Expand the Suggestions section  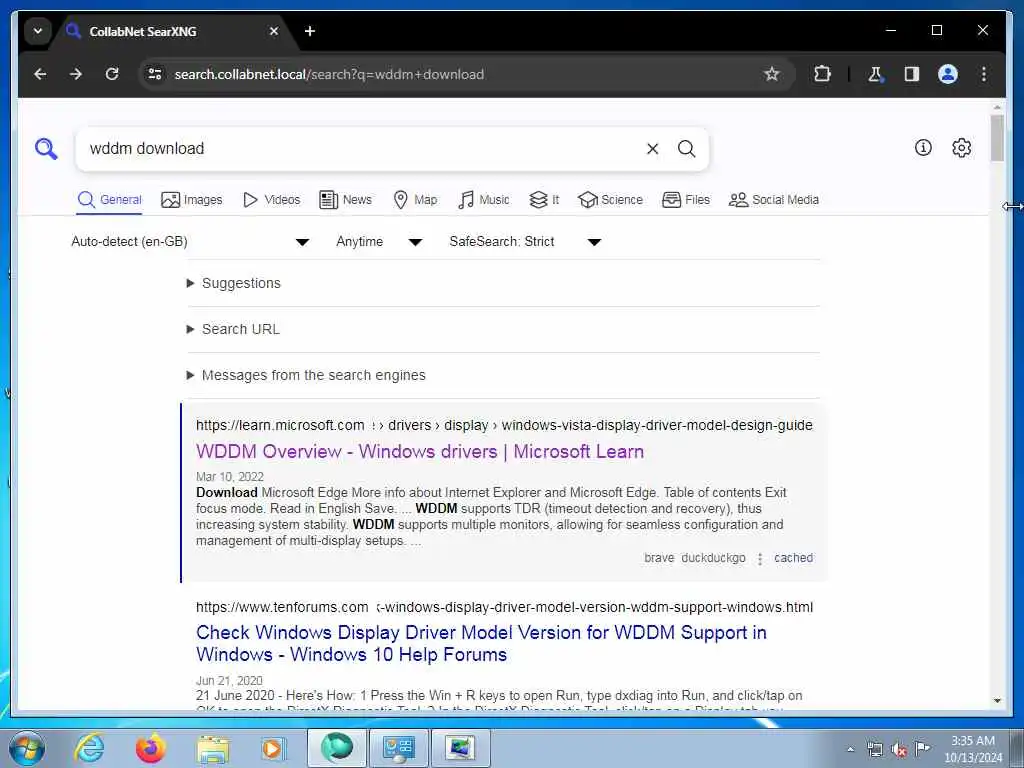[x=234, y=283]
